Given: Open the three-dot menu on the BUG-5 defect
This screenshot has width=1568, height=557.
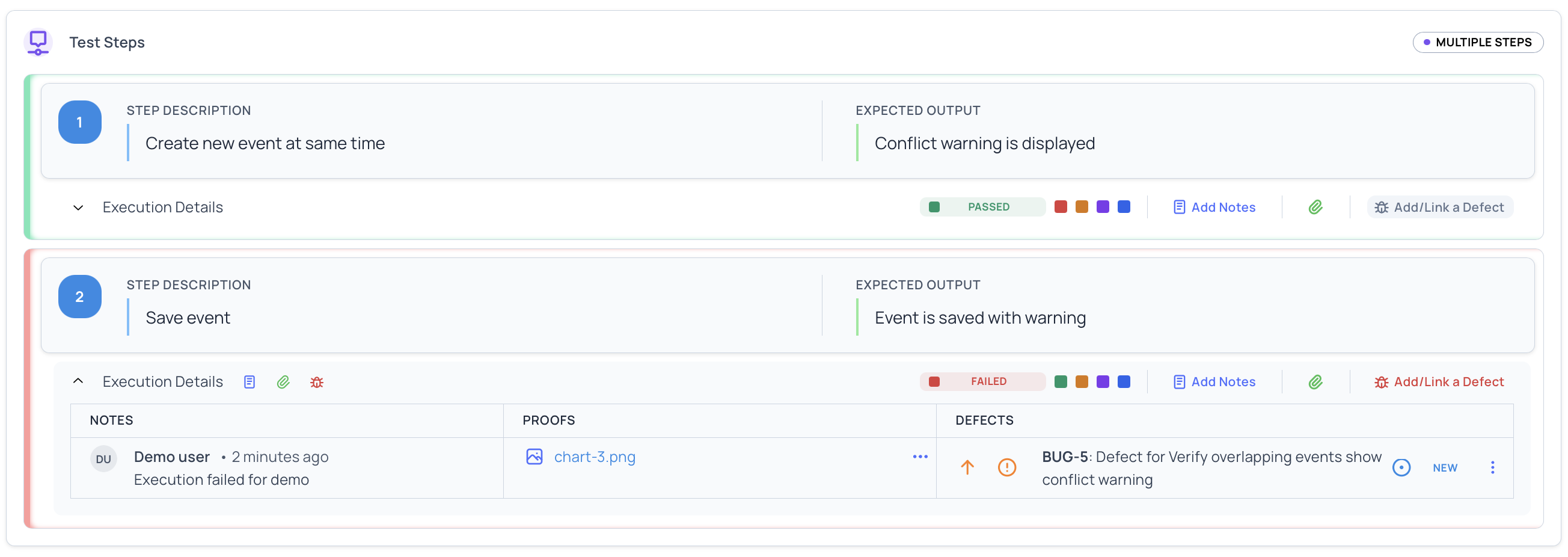Looking at the screenshot, I should pyautogui.click(x=1492, y=467).
